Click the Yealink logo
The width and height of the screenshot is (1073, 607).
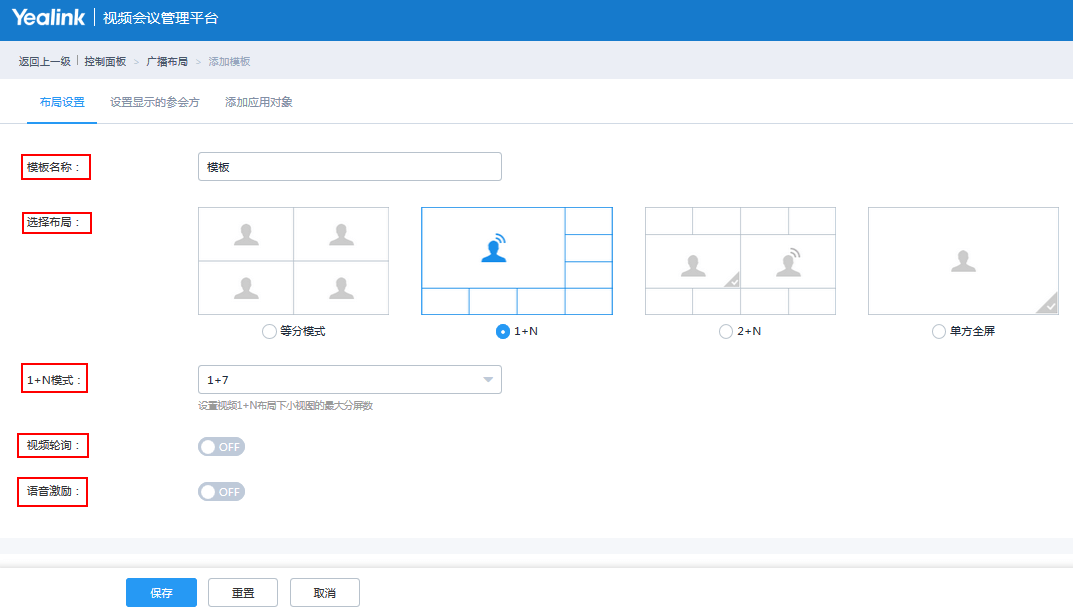[48, 17]
